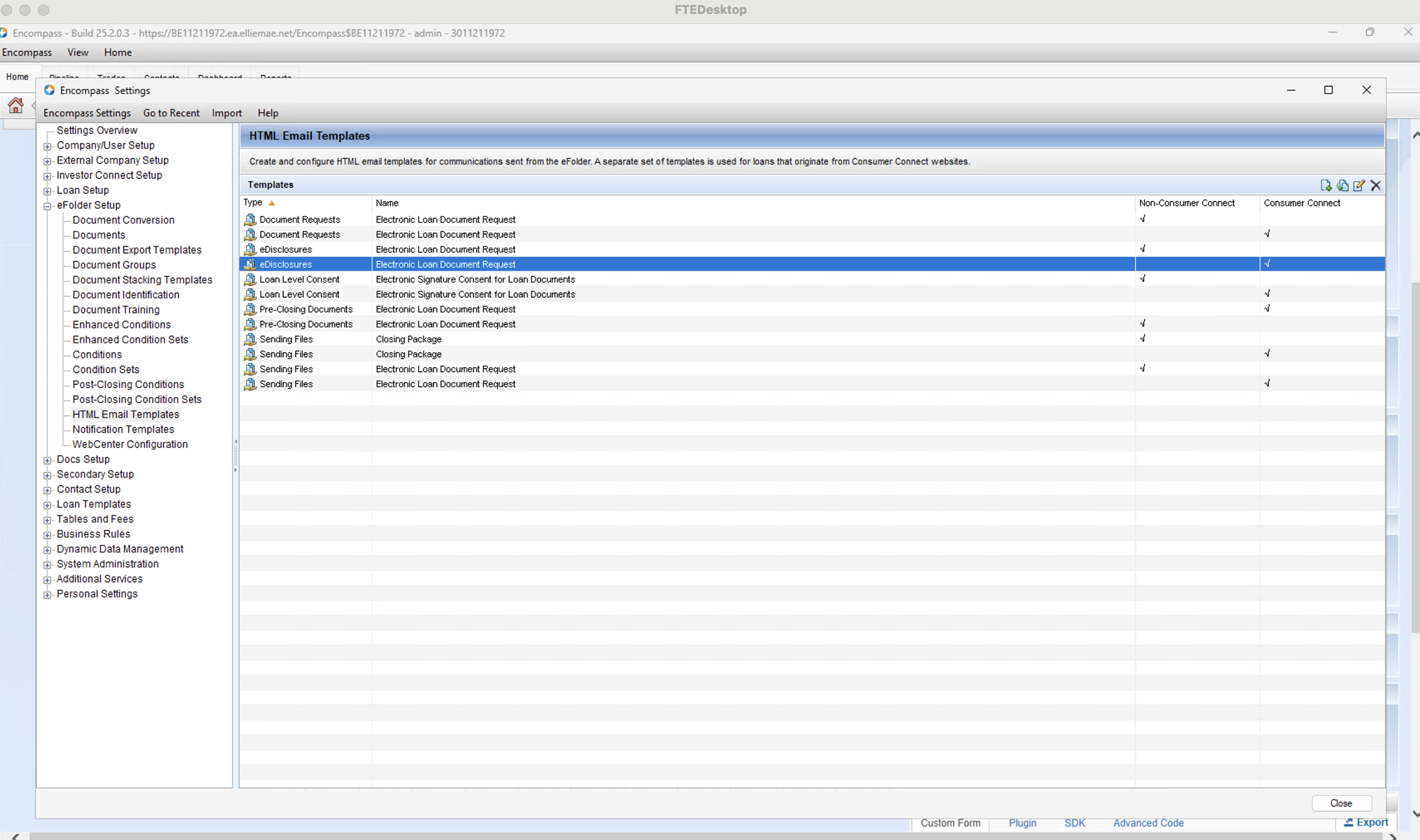
Task: Click the Loan Level Consent row icon
Action: [250, 280]
